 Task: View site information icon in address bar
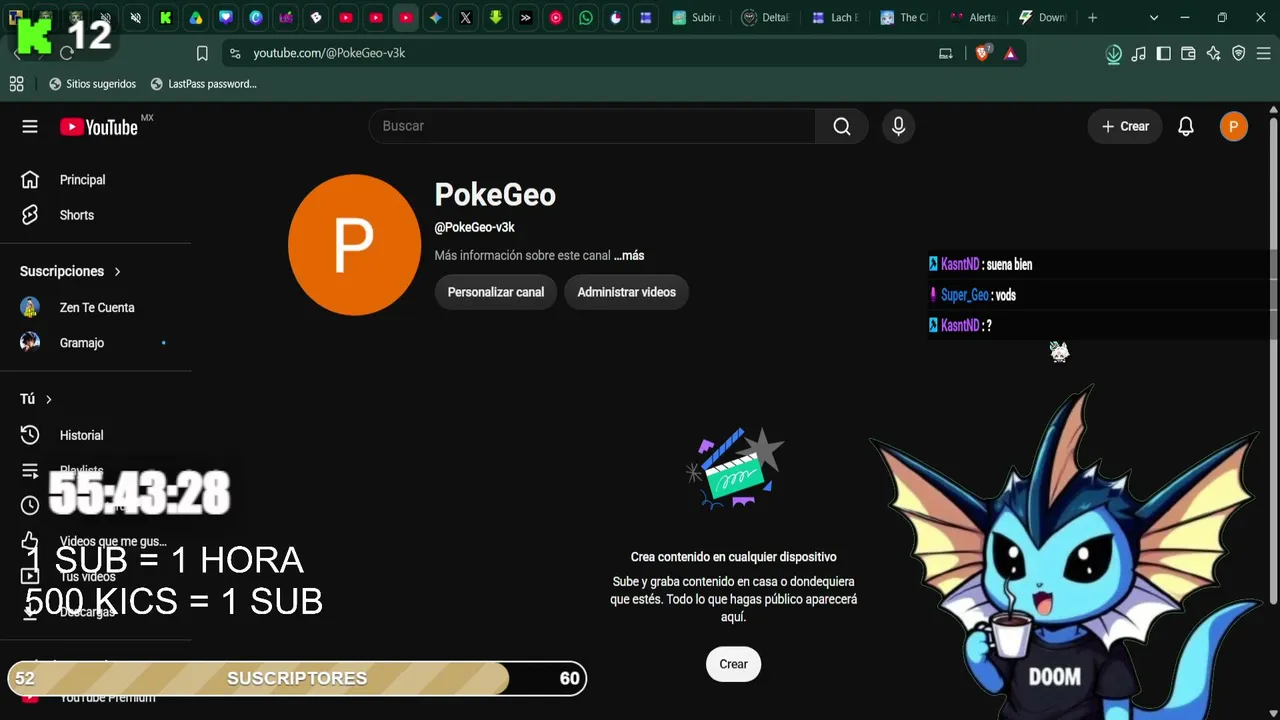coord(235,53)
